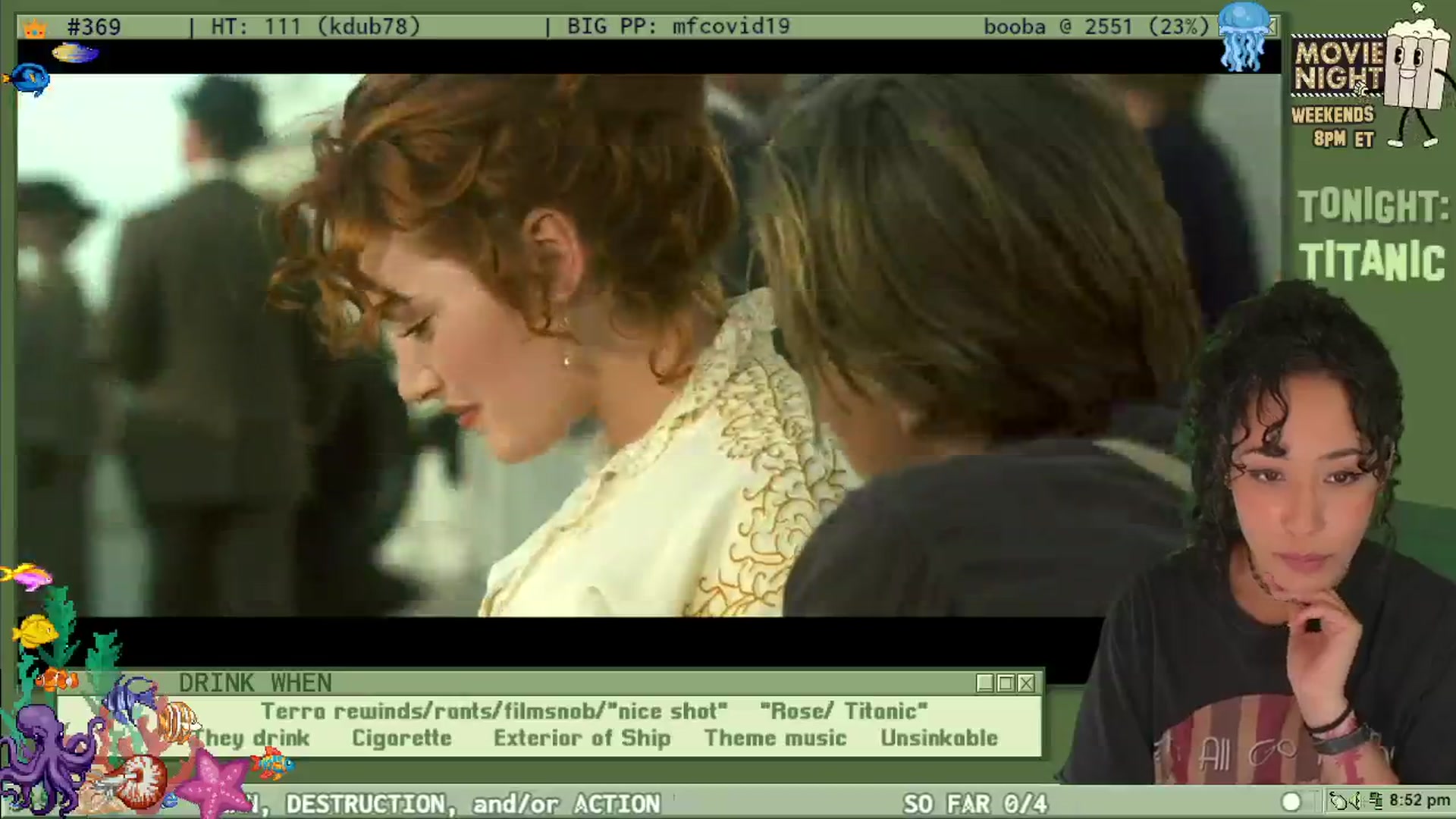Click the "WEEKENDS 8PM ET" schedule text
Screen dimensions: 1456x819
click(x=1334, y=127)
